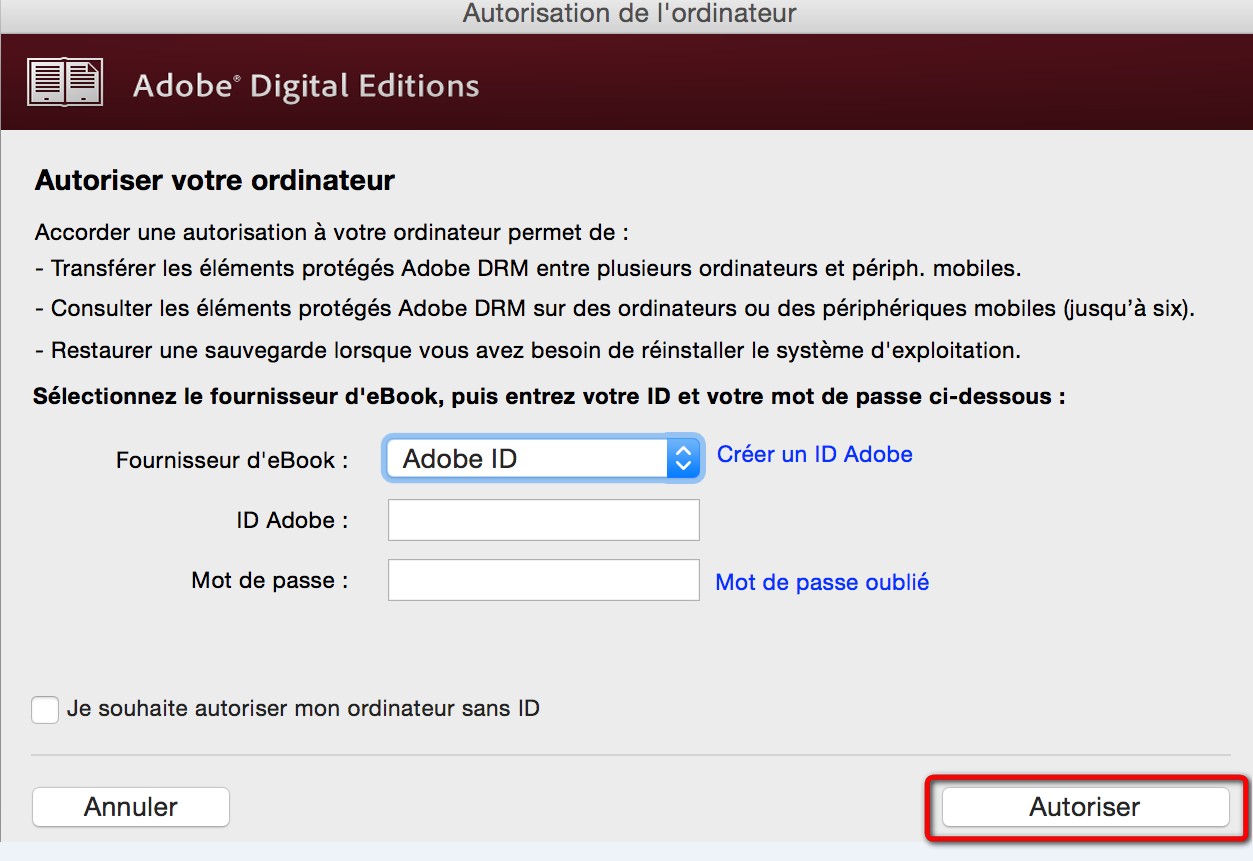Screen dimensions: 1253x861
Task: Click the bold "Sélectionnez le fournisseur d'eBook" instruction
Action: (549, 397)
